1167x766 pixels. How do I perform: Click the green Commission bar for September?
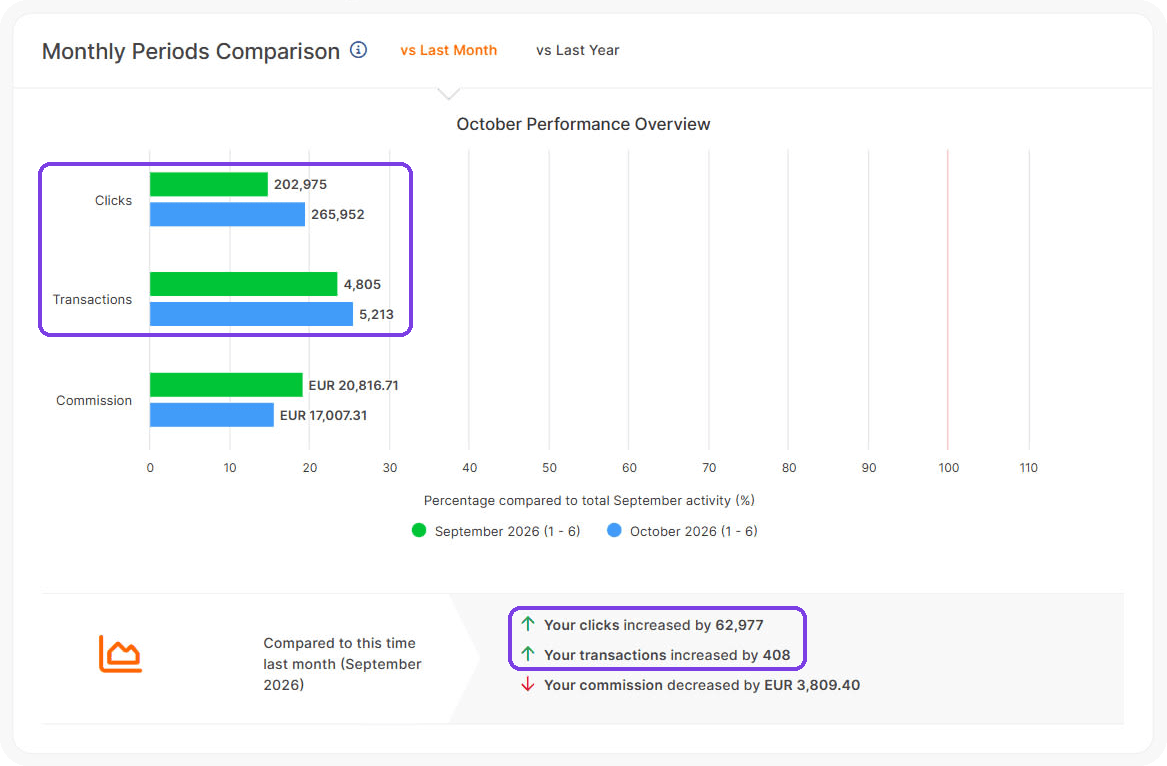(x=226, y=385)
